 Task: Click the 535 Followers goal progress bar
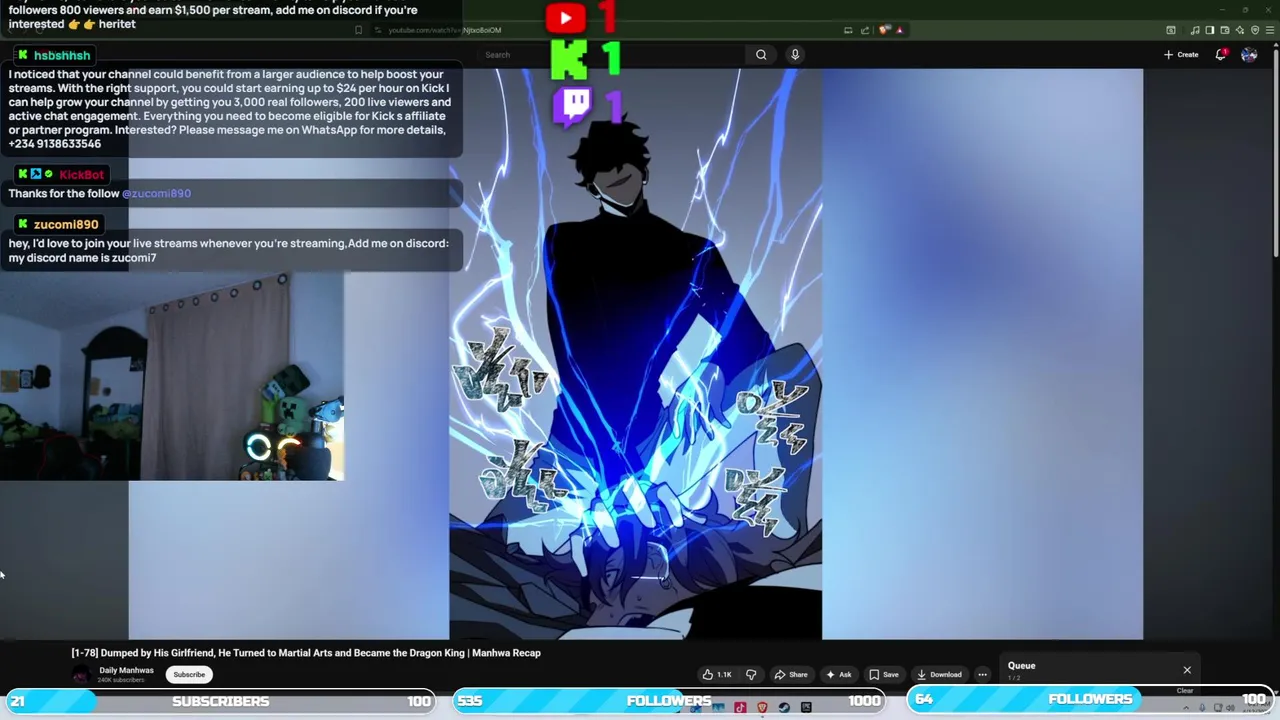pos(668,701)
